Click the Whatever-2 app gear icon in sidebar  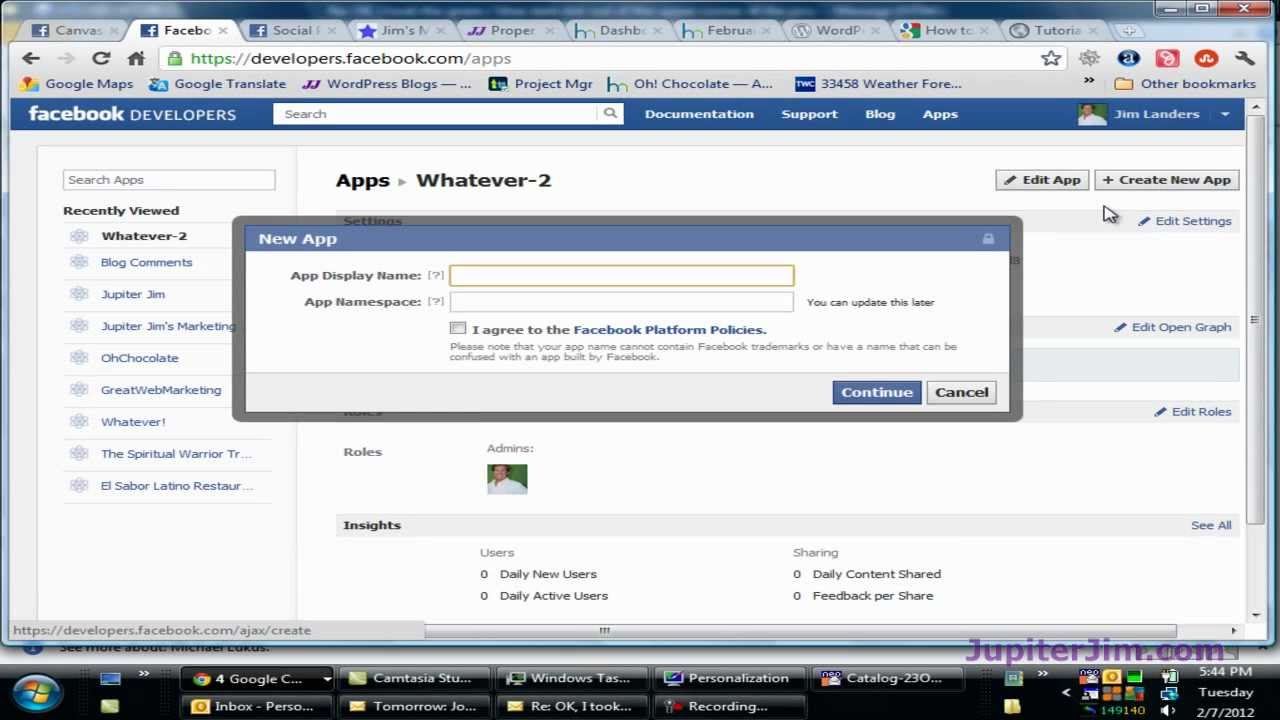79,236
